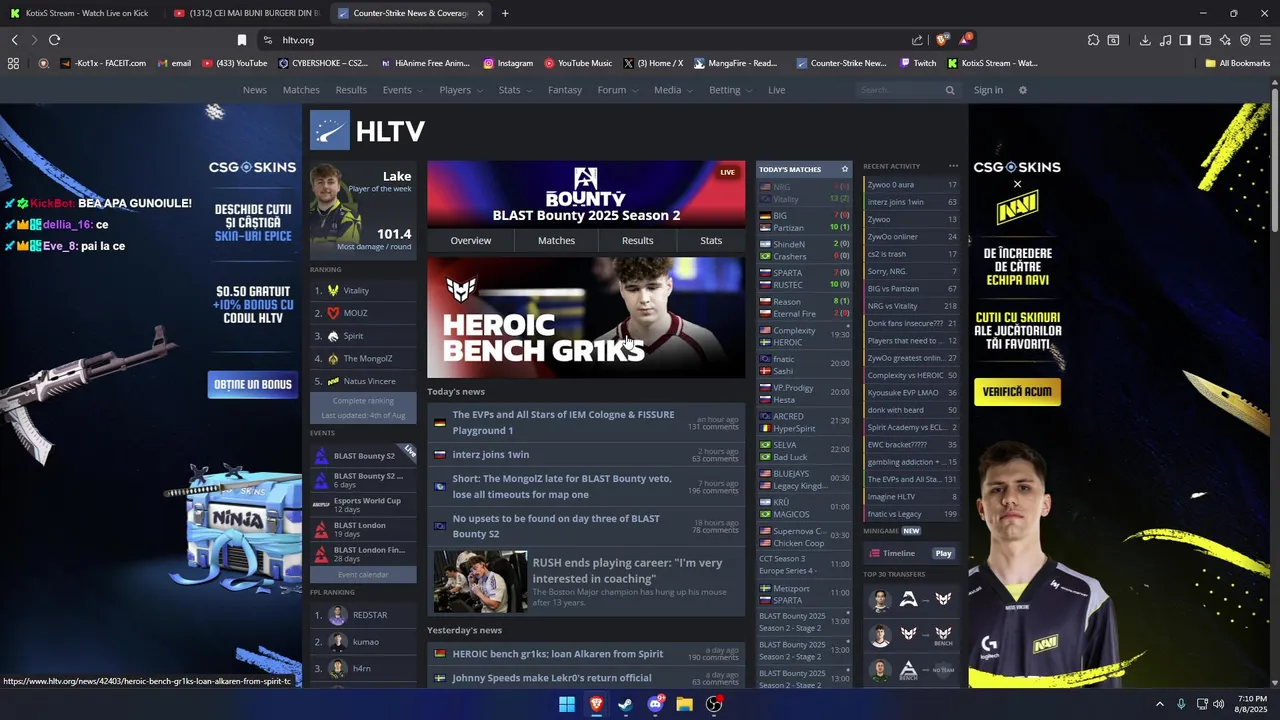Open the recent activity options dots
1280x720 pixels.
tap(953, 166)
